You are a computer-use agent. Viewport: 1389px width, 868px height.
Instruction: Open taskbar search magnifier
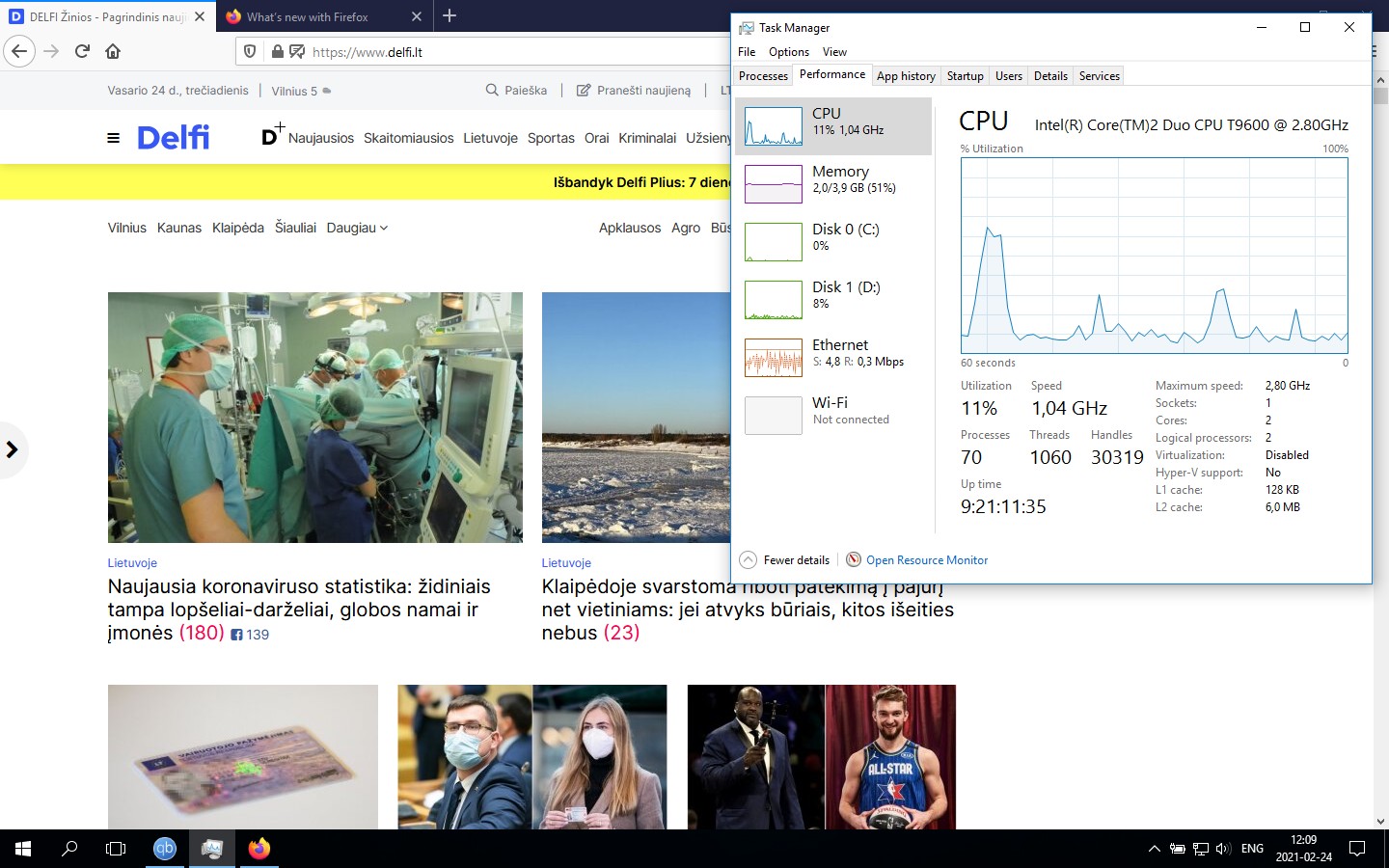click(69, 849)
